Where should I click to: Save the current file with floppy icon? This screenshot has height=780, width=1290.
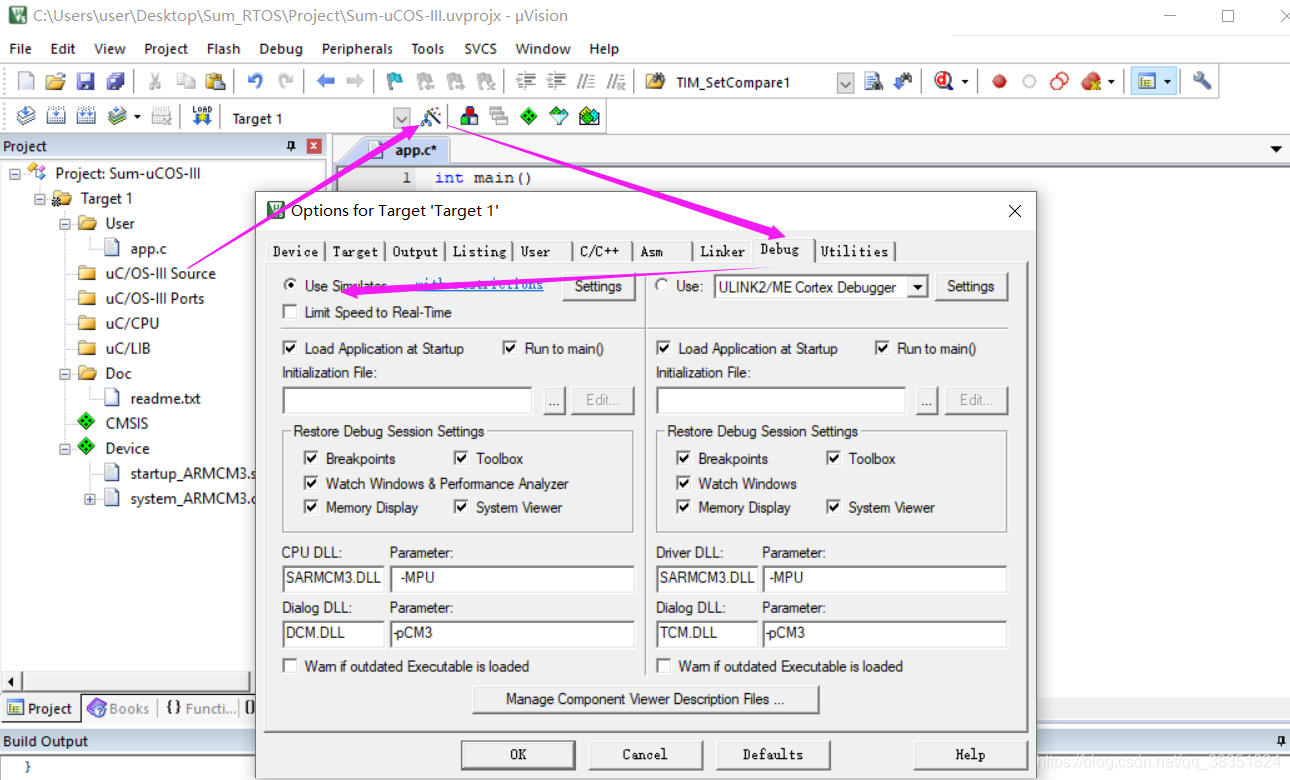tap(86, 82)
